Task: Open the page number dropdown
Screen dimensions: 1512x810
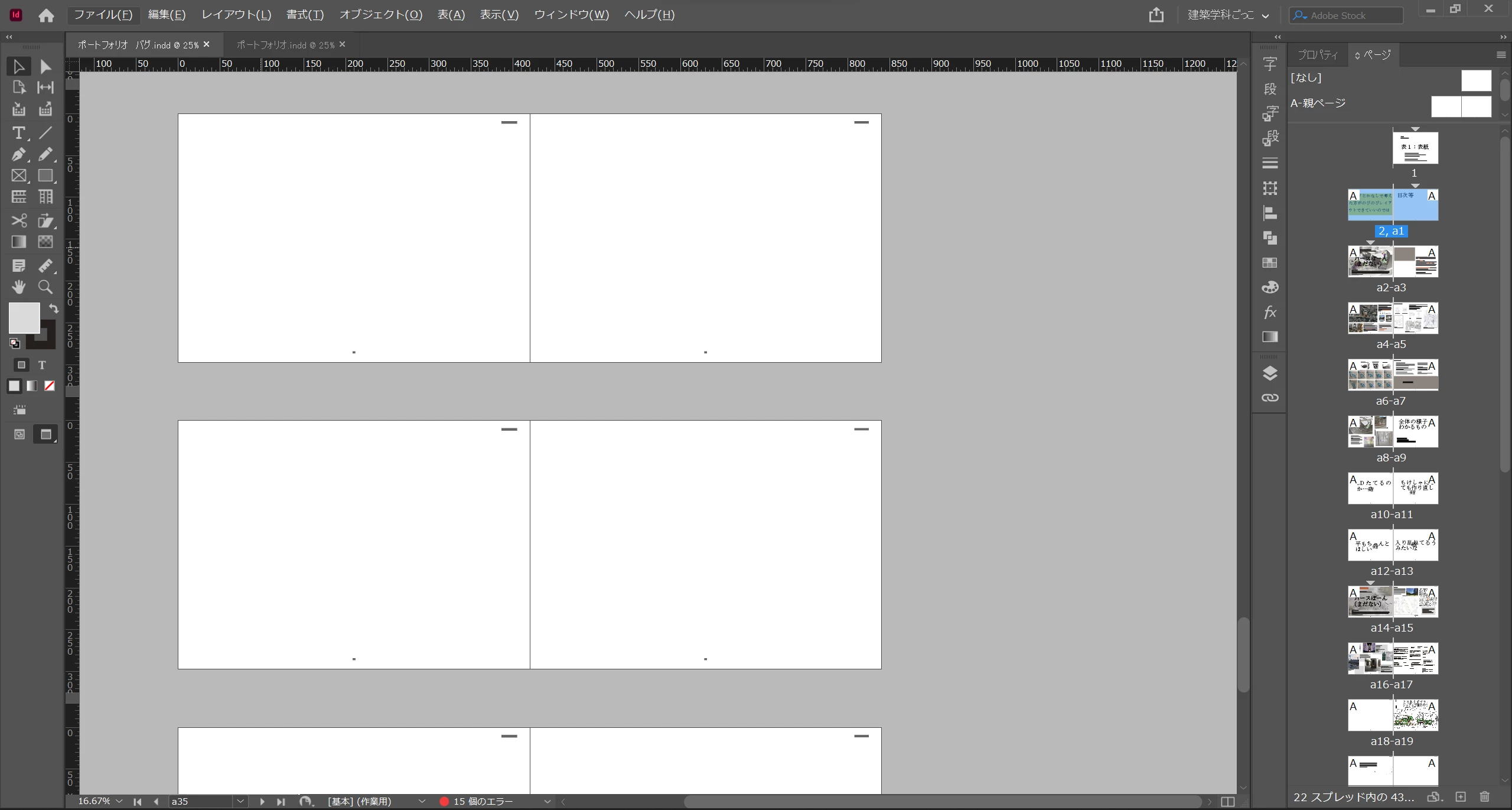Action: click(x=240, y=801)
